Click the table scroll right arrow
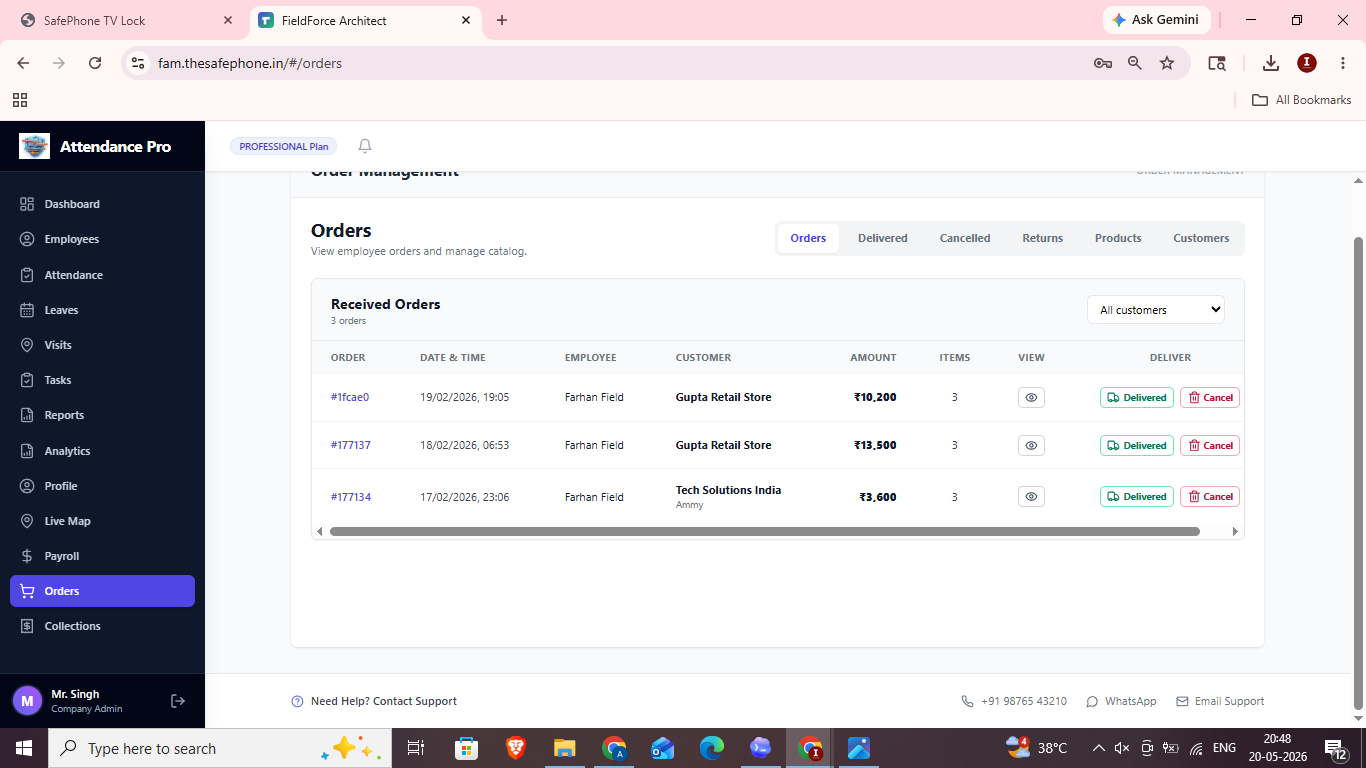The width and height of the screenshot is (1366, 768). pyautogui.click(x=1235, y=531)
